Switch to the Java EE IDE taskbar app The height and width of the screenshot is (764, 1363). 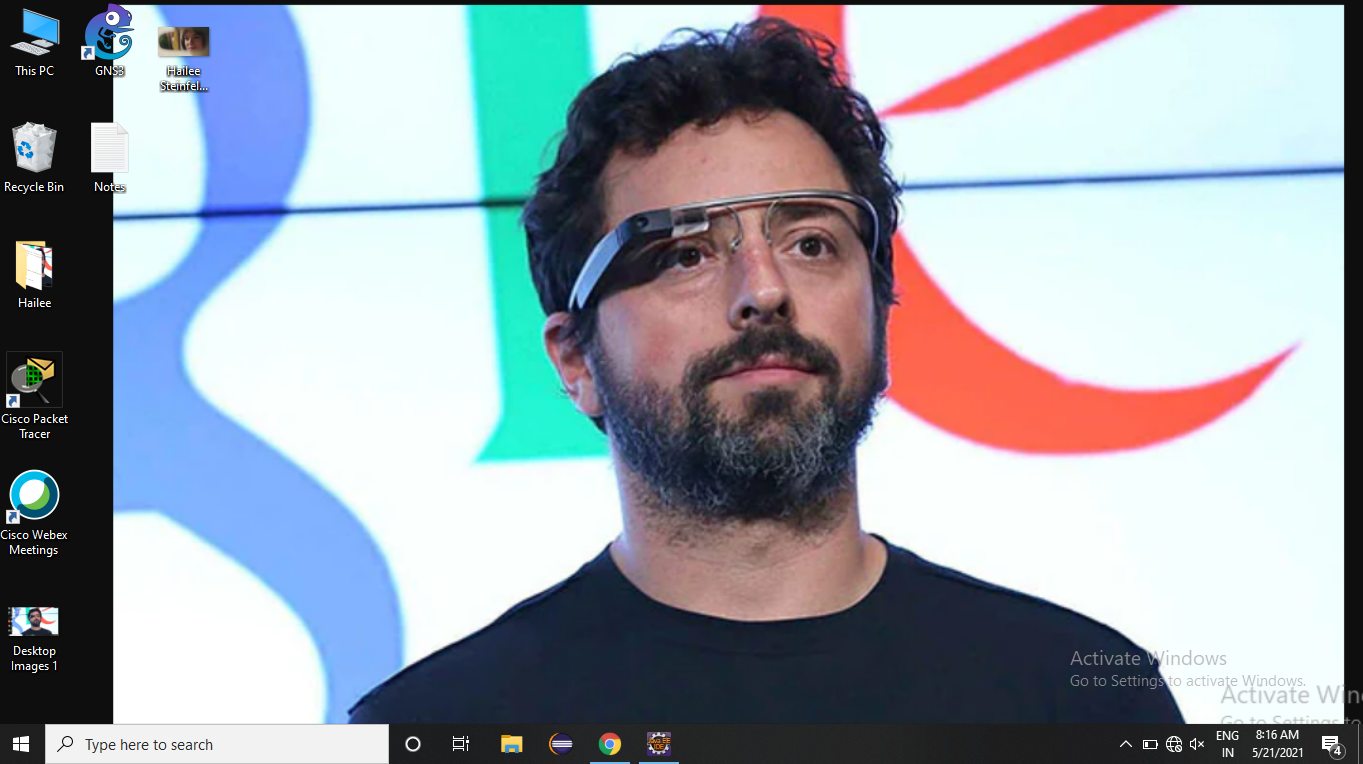[658, 744]
